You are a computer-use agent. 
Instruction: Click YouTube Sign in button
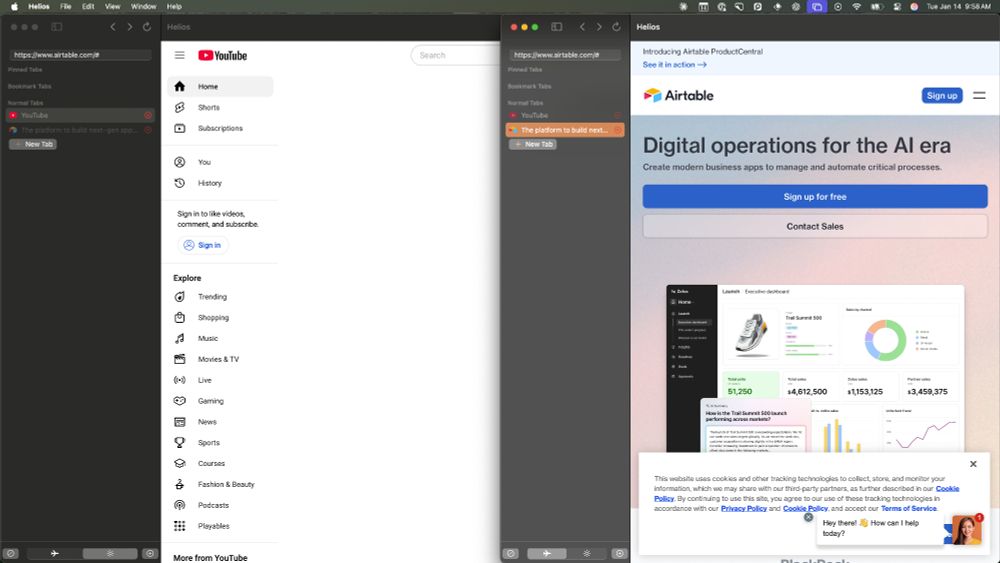[x=203, y=245]
